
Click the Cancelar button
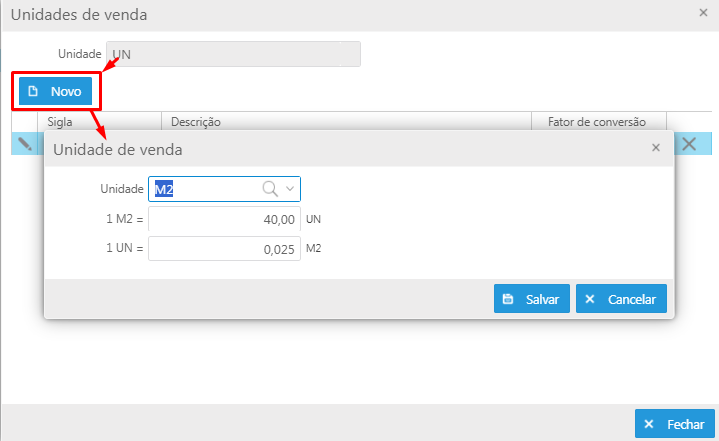[x=621, y=299]
